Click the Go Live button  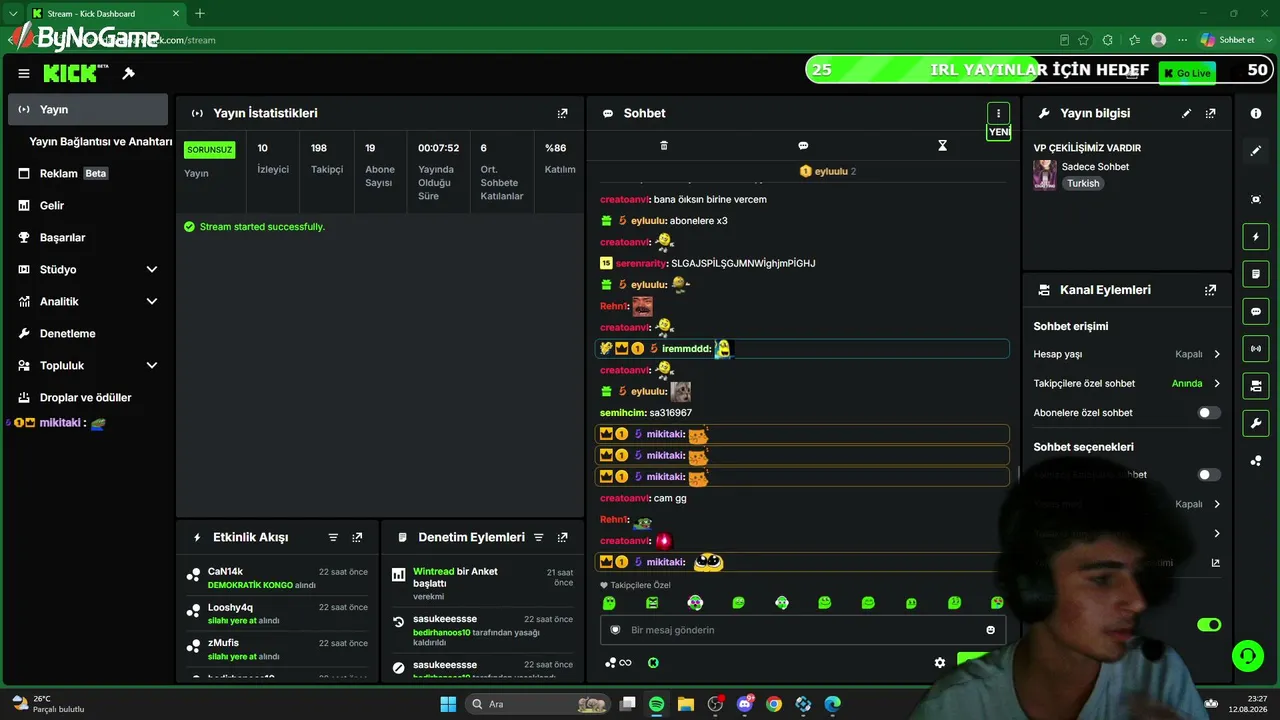coord(1186,72)
